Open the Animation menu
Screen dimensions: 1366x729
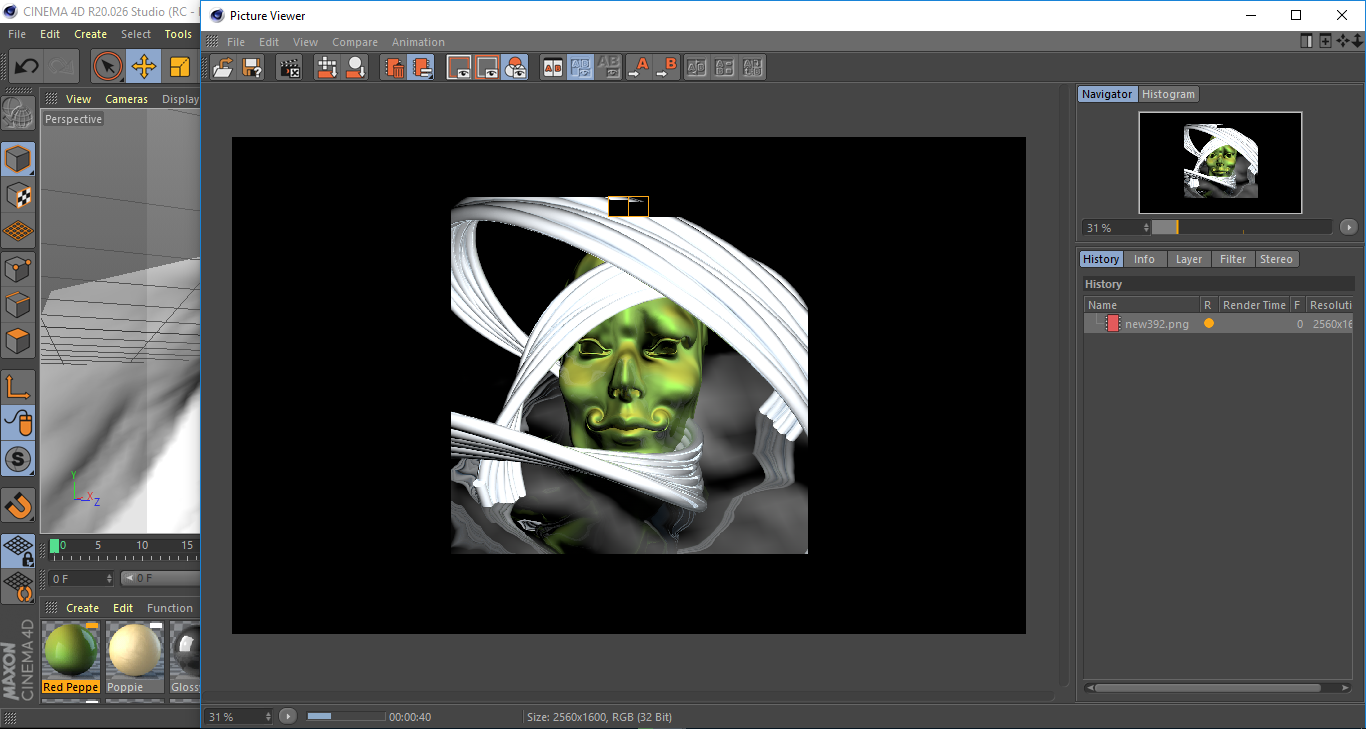click(418, 42)
